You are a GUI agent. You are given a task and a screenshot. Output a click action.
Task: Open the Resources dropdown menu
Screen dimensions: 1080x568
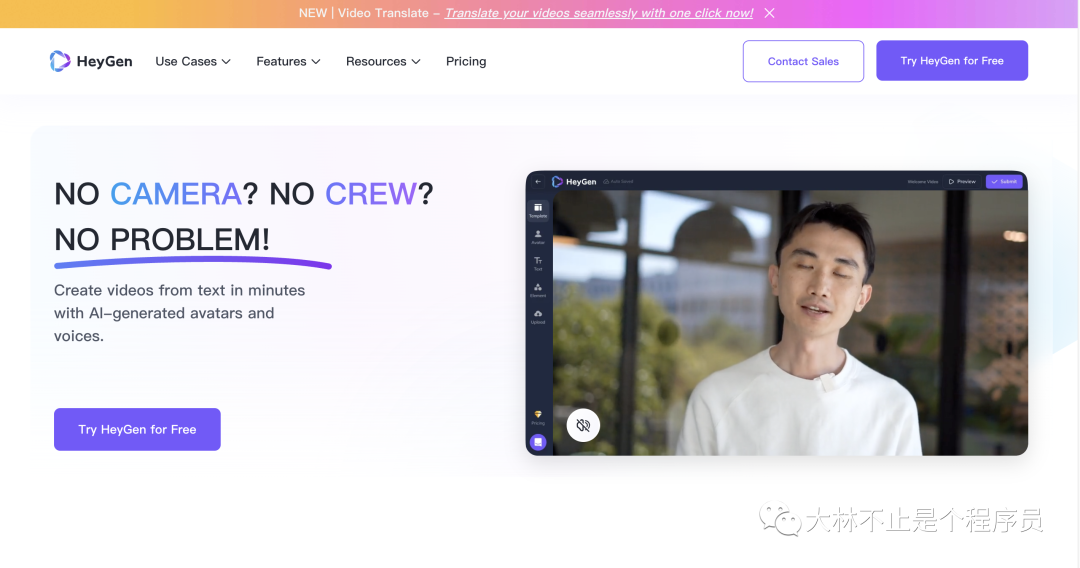[383, 61]
